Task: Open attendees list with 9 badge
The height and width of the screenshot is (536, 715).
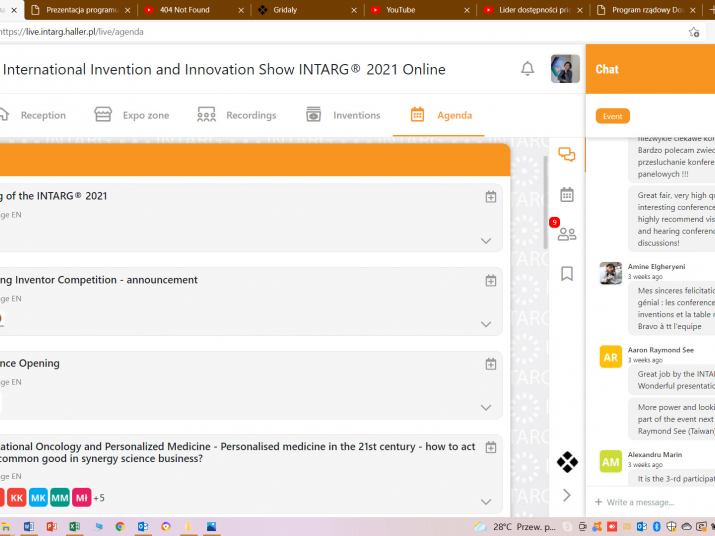Action: point(566,234)
